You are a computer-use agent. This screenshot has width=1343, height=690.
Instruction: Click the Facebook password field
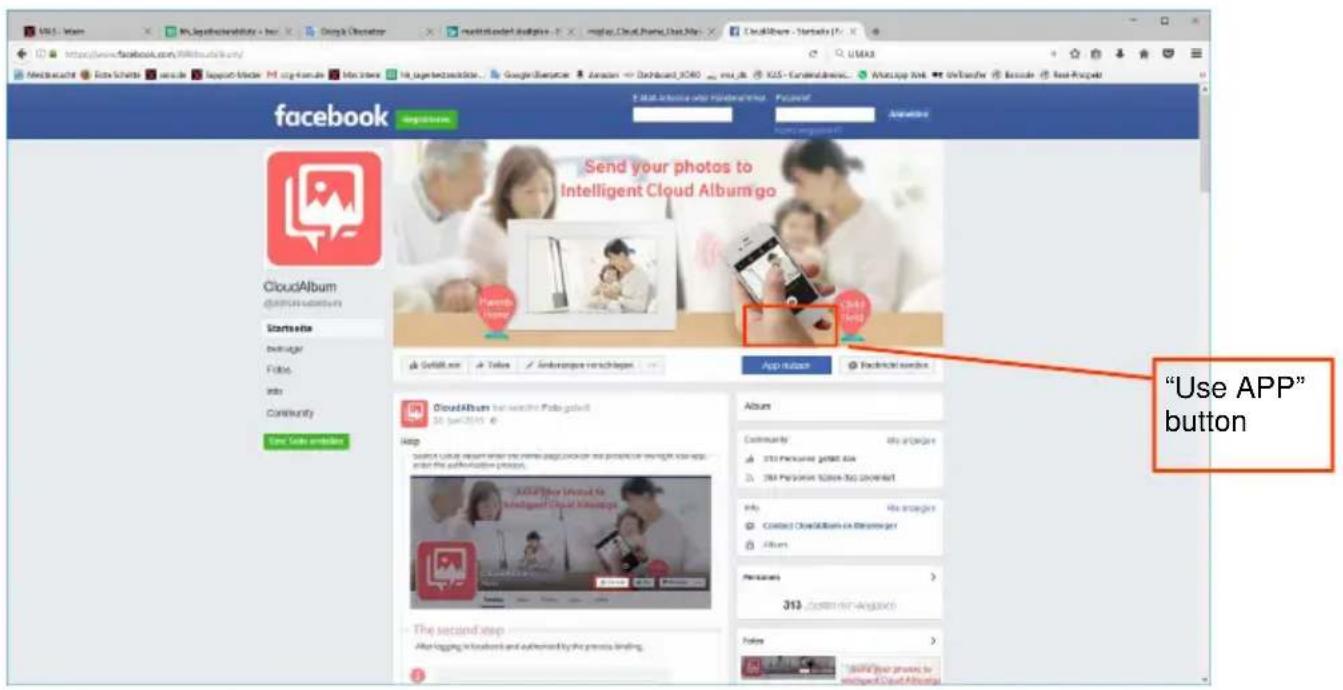tap(825, 115)
